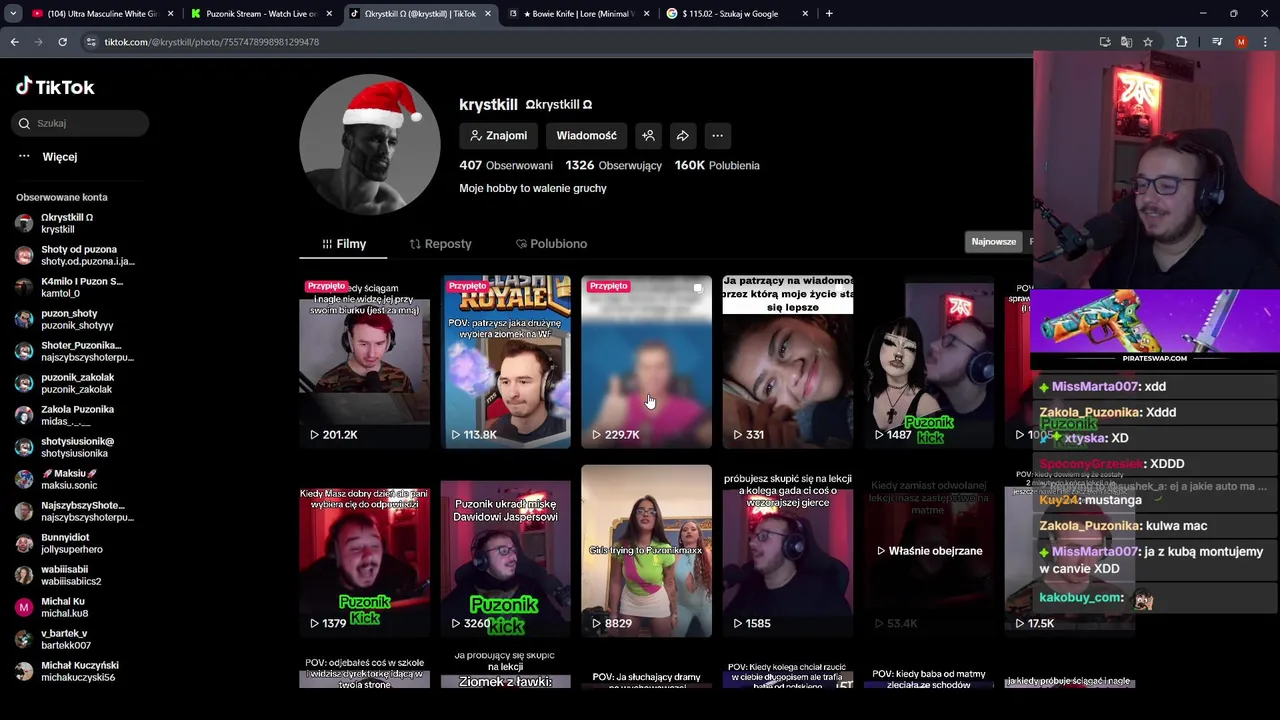Open a new browser tab with plus
The height and width of the screenshot is (720, 1280).
pyautogui.click(x=829, y=14)
